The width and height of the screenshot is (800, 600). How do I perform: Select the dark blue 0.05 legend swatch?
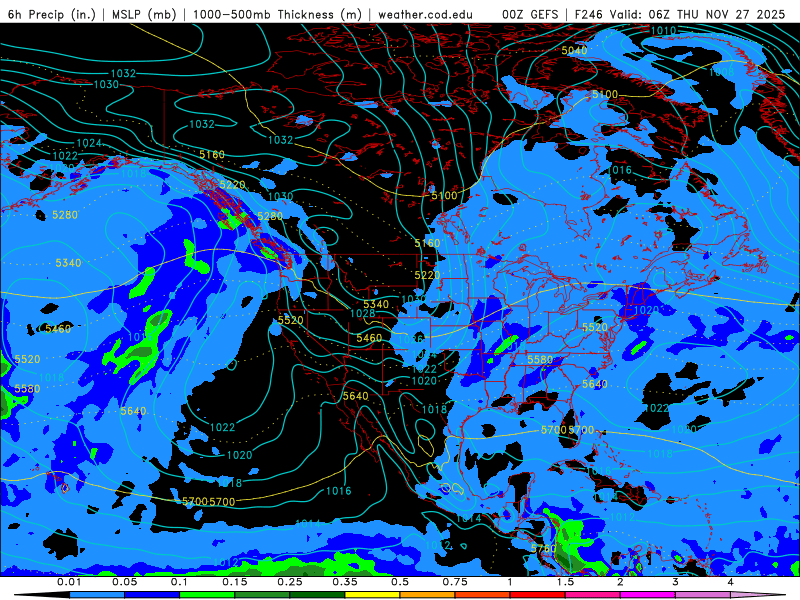(x=152, y=595)
